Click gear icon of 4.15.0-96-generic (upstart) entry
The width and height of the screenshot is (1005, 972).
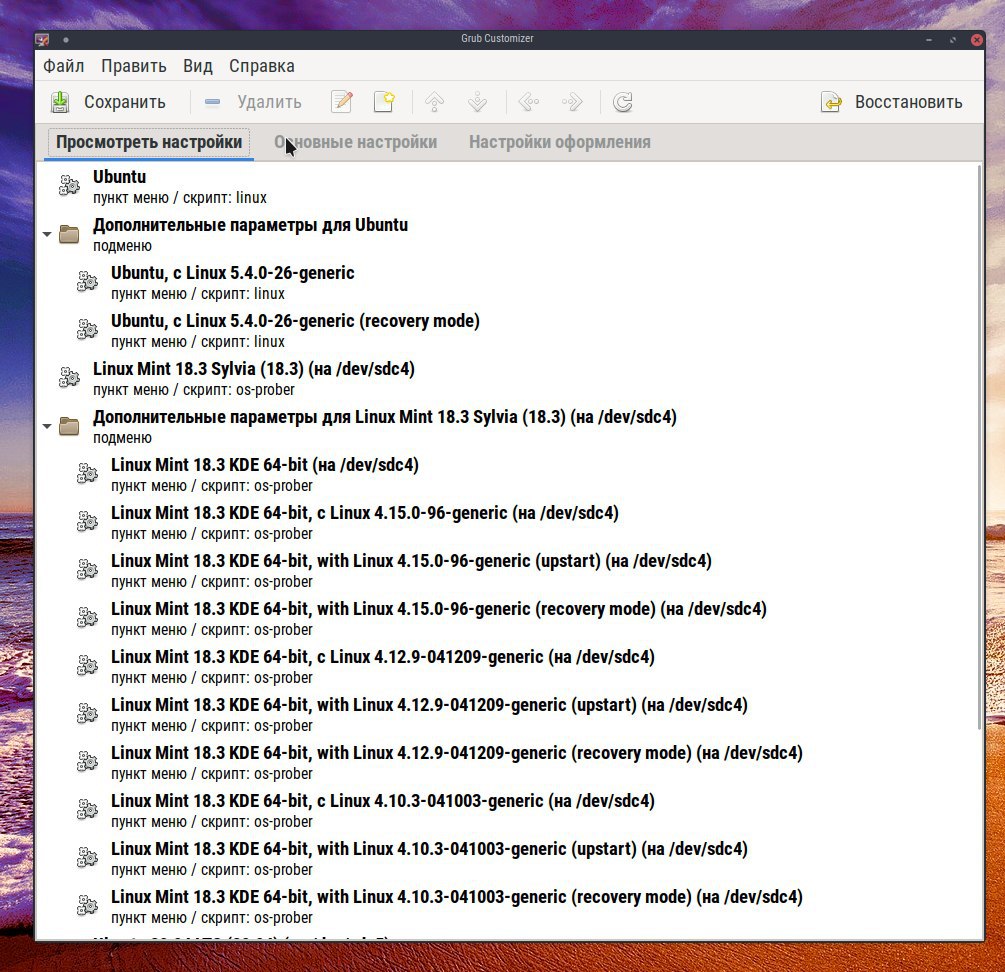[87, 570]
